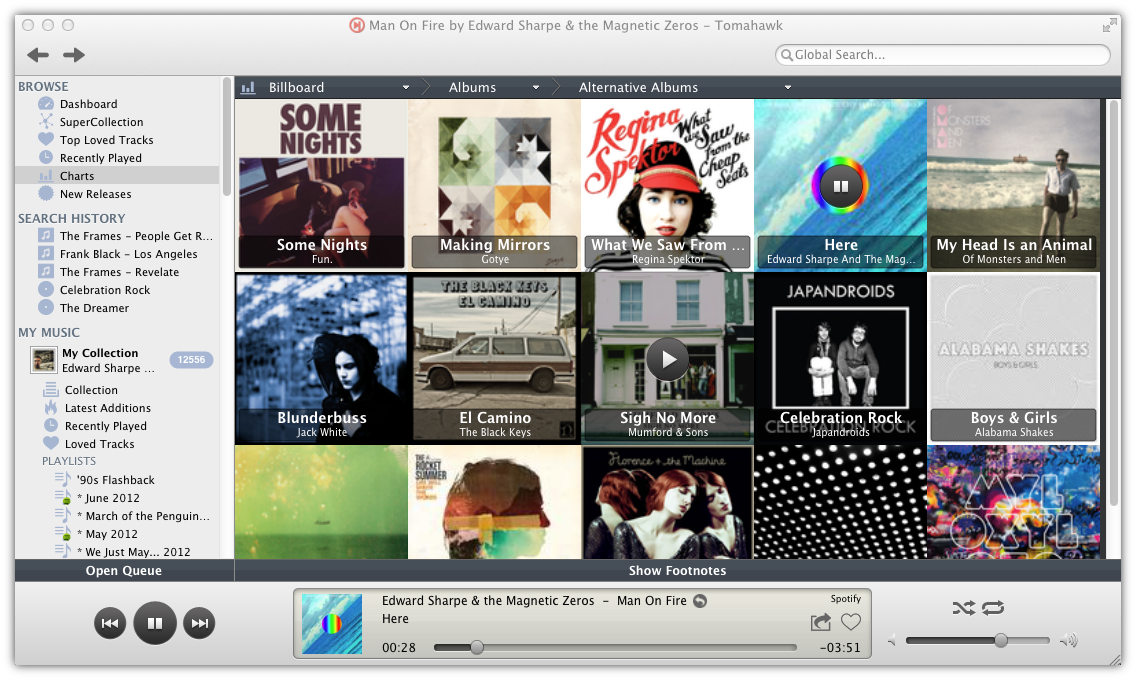The width and height of the screenshot is (1136, 680).
Task: Pause the Here album from its cover
Action: point(840,186)
